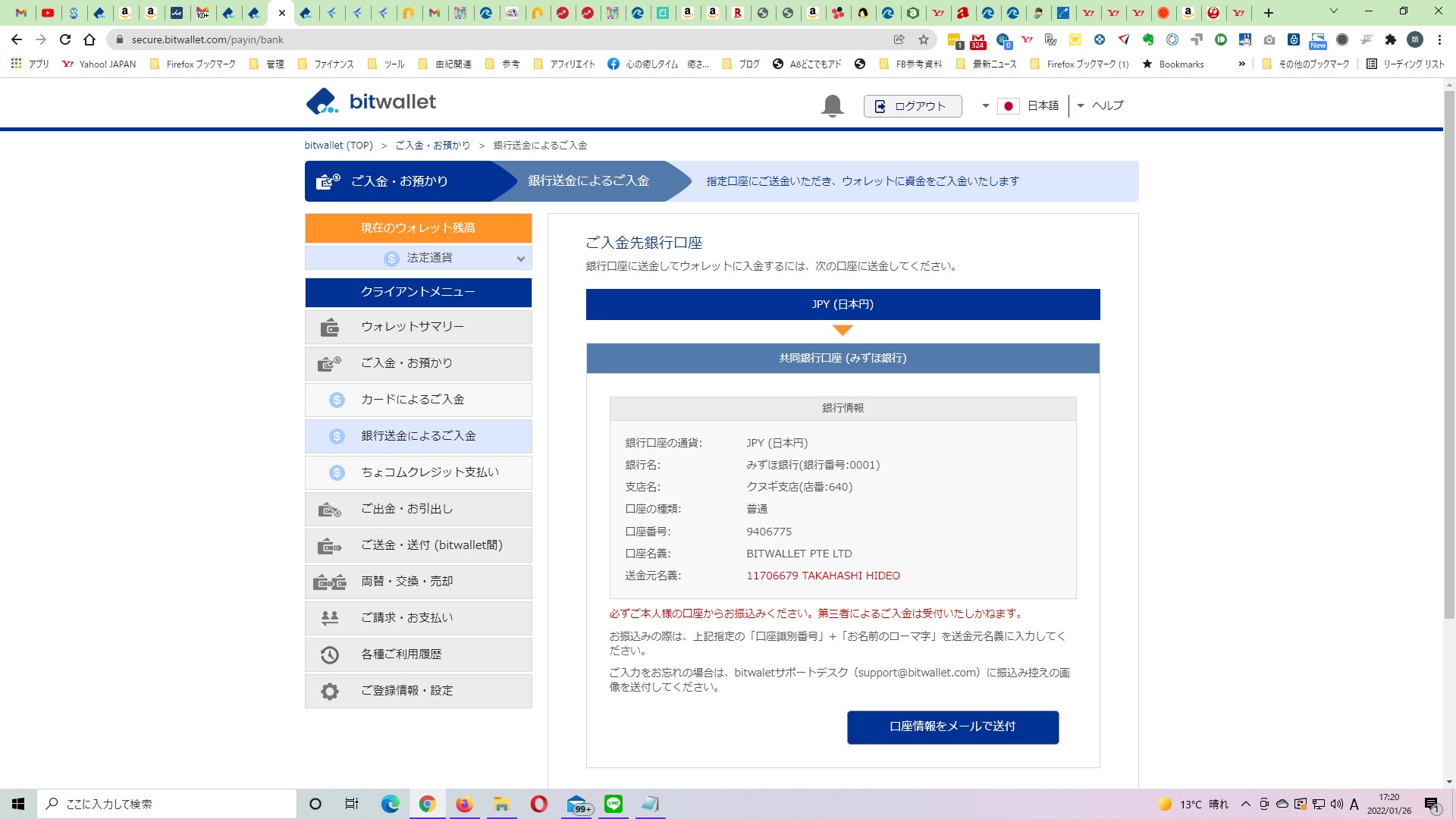Image resolution: width=1456 pixels, height=819 pixels.
Task: Click the ログアウト button
Action: (912, 106)
